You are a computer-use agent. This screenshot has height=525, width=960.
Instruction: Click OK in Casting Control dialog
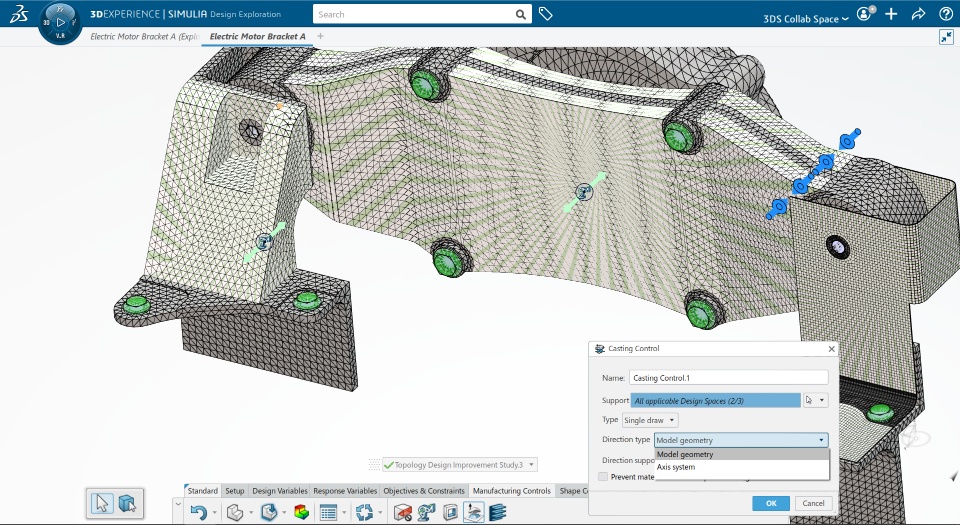pyautogui.click(x=771, y=503)
